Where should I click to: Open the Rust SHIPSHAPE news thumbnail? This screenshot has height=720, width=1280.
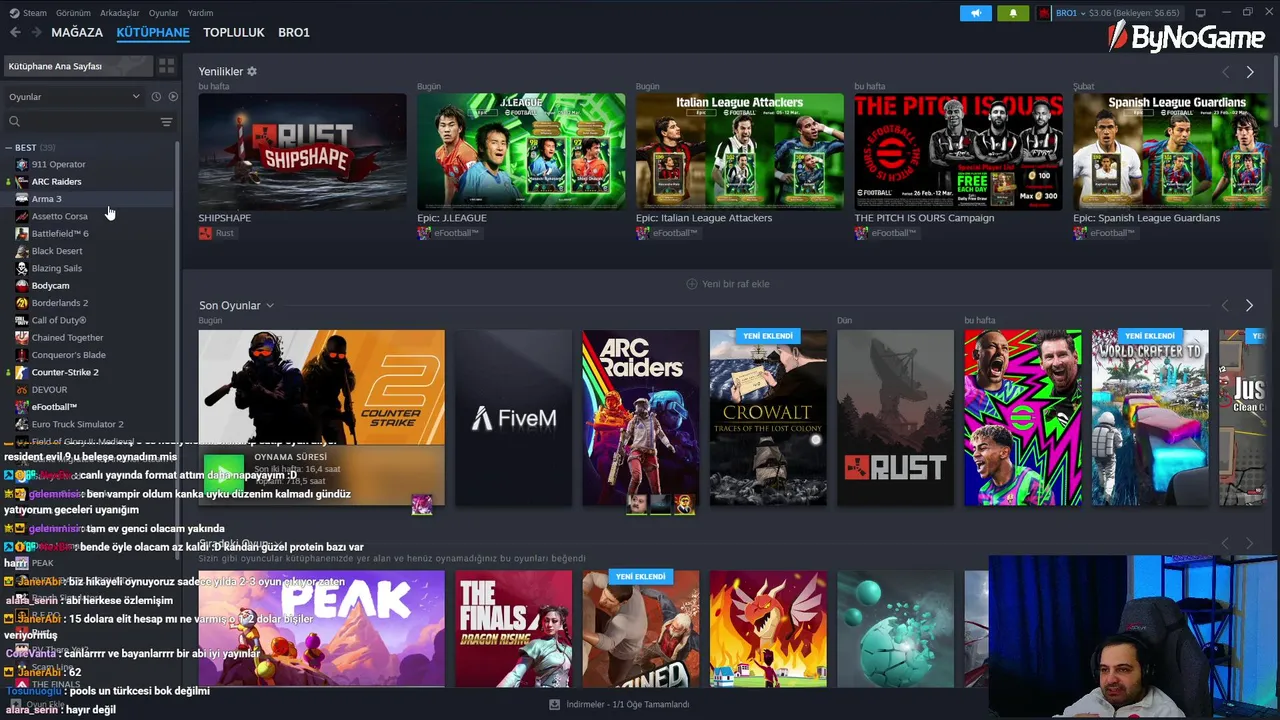302,151
